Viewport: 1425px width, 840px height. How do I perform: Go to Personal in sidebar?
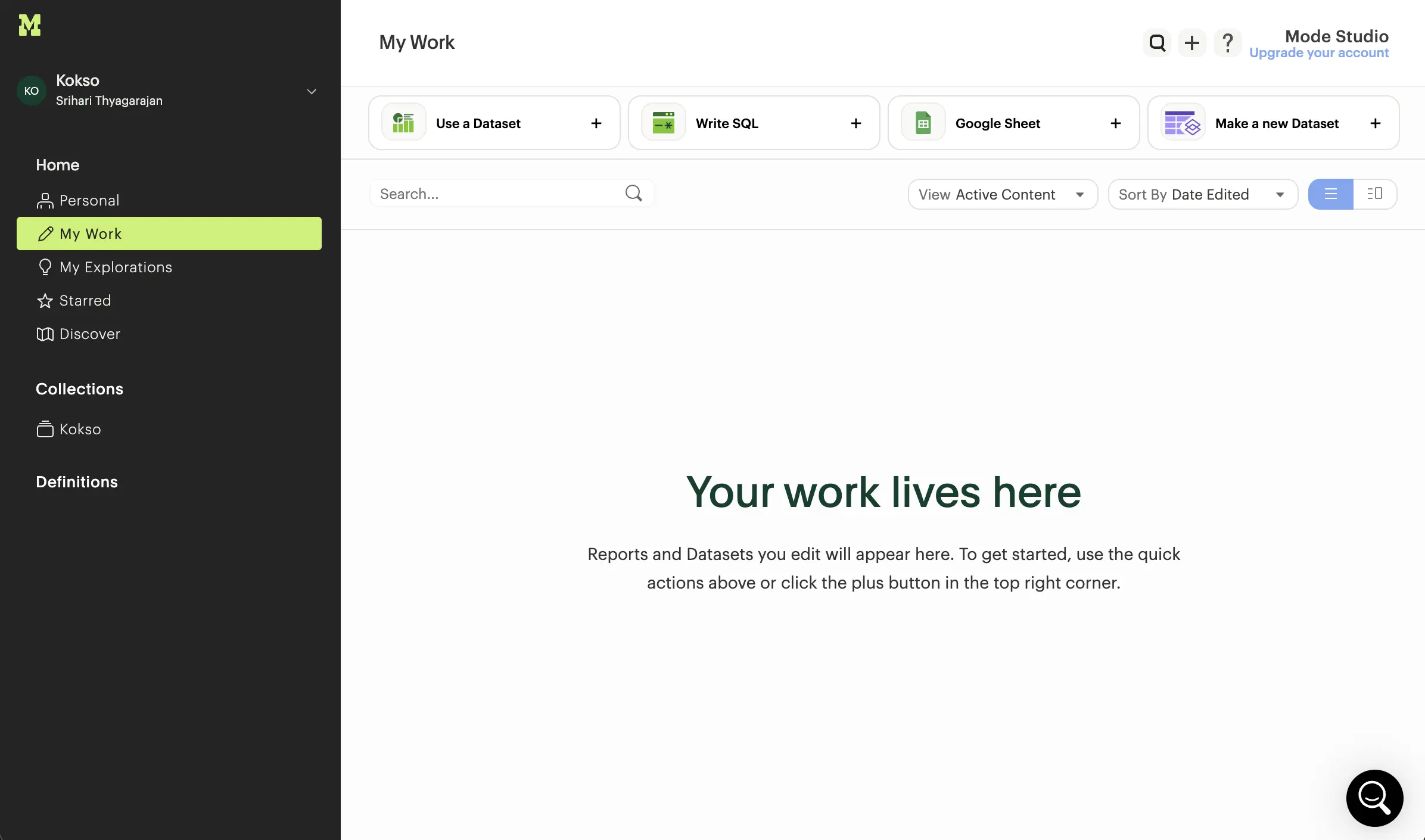(x=169, y=200)
